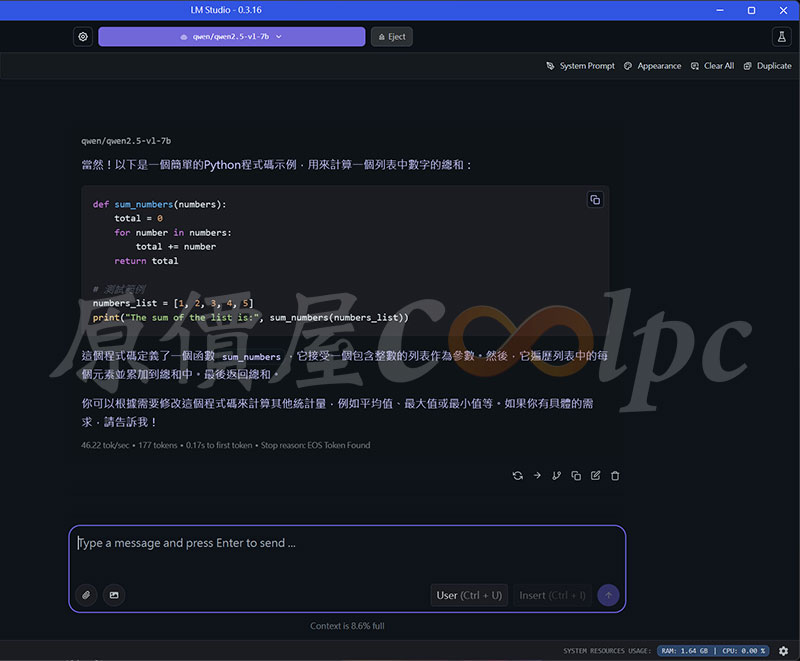
Task: Click the 'LM Studio - 0.3.16' window title
Action: click(226, 10)
